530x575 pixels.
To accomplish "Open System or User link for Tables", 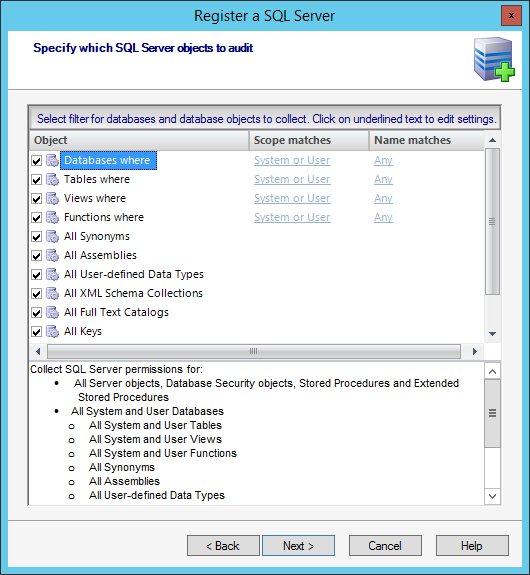I will (x=292, y=179).
